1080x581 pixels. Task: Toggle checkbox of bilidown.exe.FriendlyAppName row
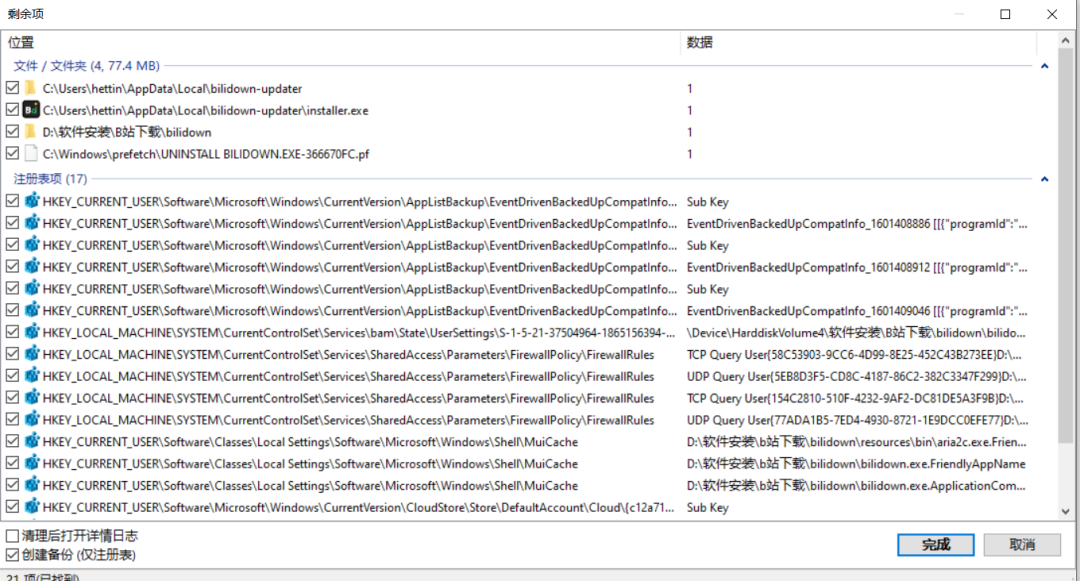tap(12, 463)
